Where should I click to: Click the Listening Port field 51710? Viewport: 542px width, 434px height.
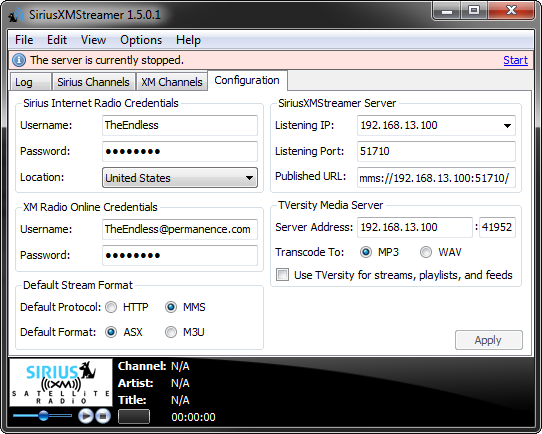click(436, 151)
